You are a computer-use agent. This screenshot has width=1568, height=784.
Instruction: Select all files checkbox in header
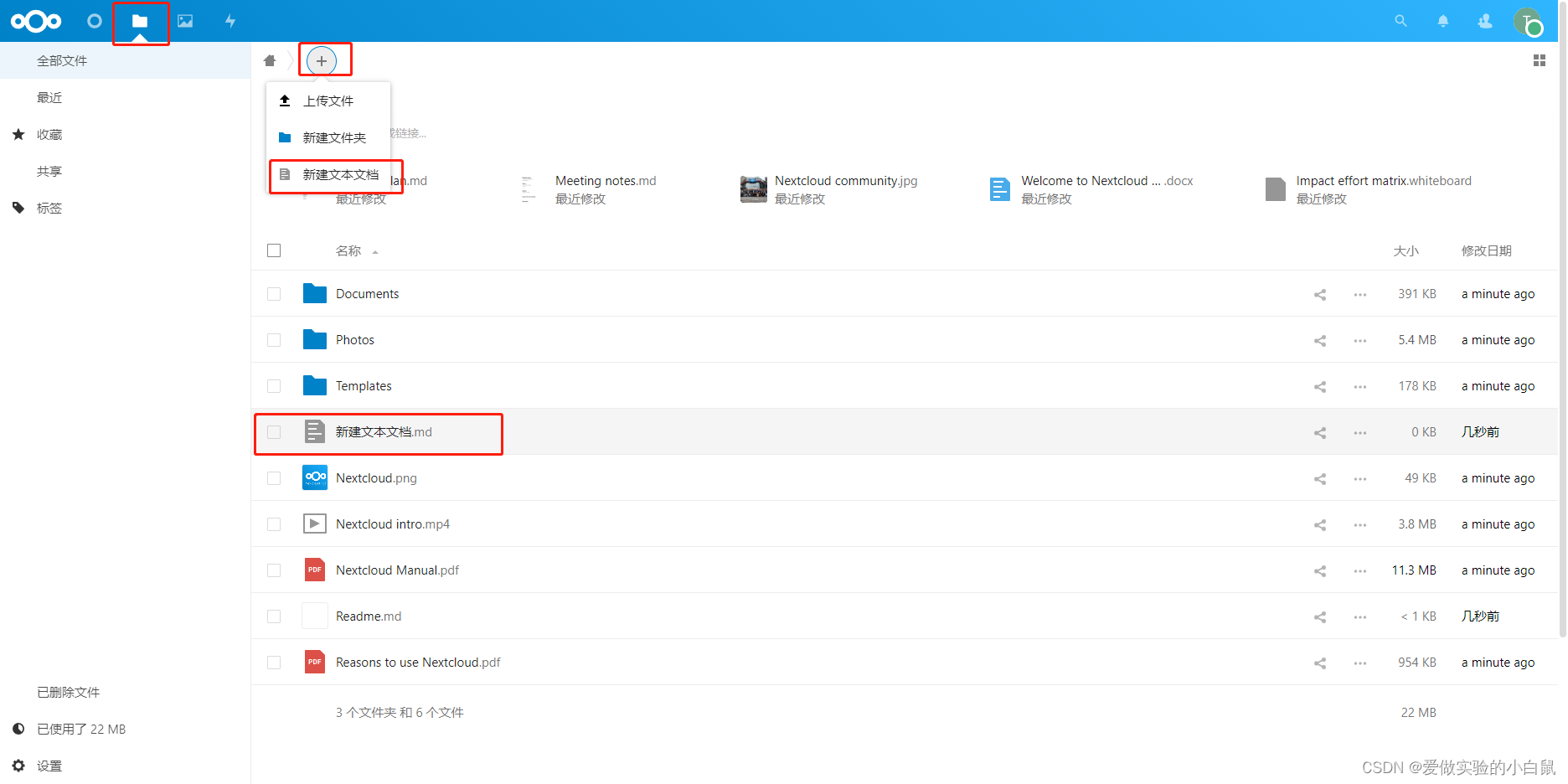pyautogui.click(x=274, y=250)
